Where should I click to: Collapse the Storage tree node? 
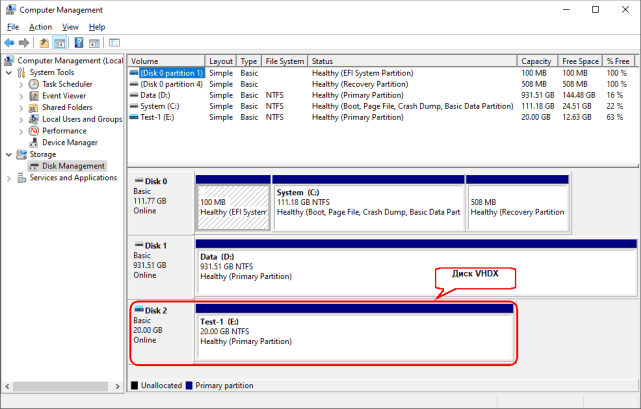coord(9,155)
